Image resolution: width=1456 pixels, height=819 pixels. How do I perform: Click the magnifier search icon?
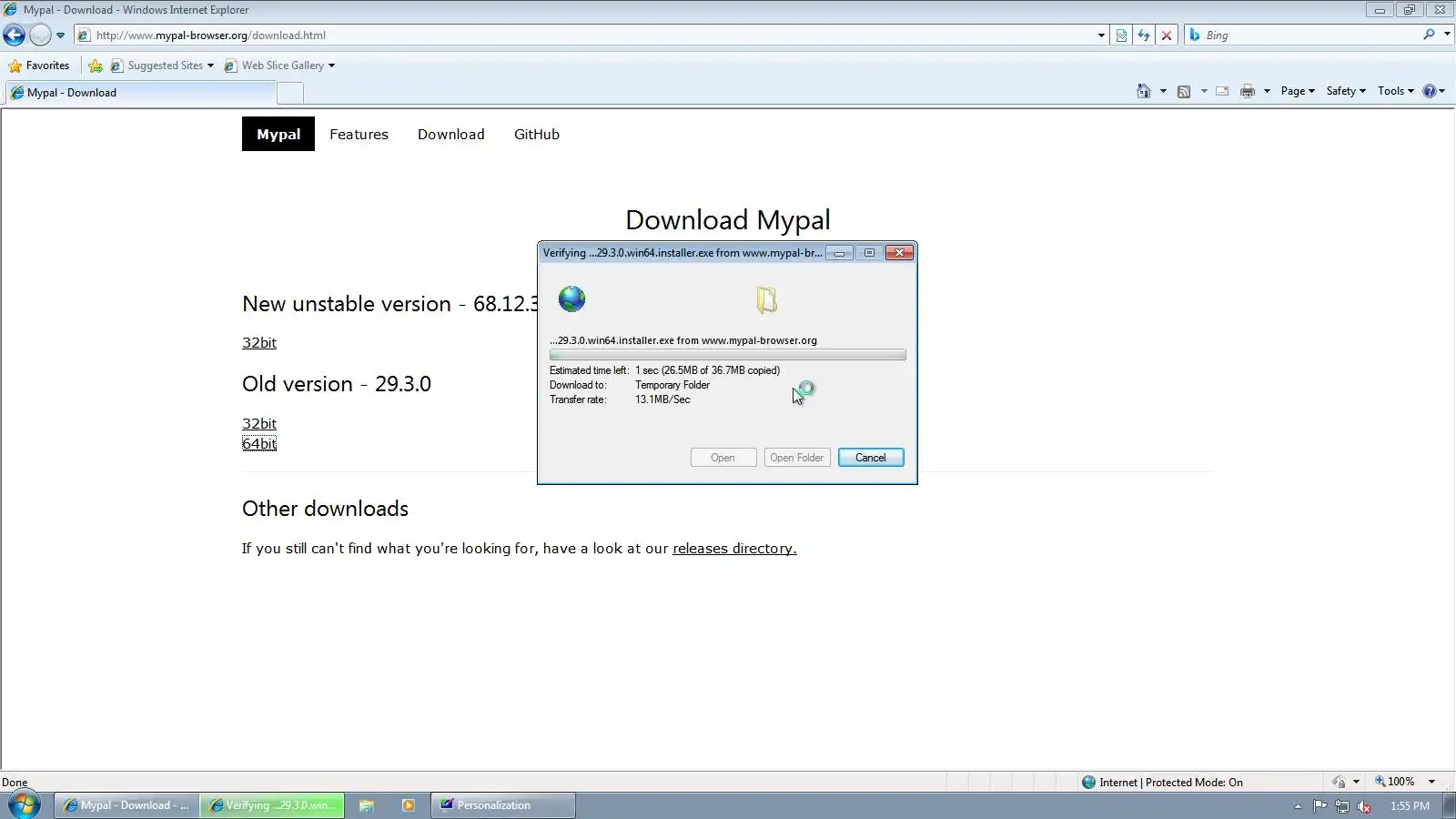coord(1429,35)
